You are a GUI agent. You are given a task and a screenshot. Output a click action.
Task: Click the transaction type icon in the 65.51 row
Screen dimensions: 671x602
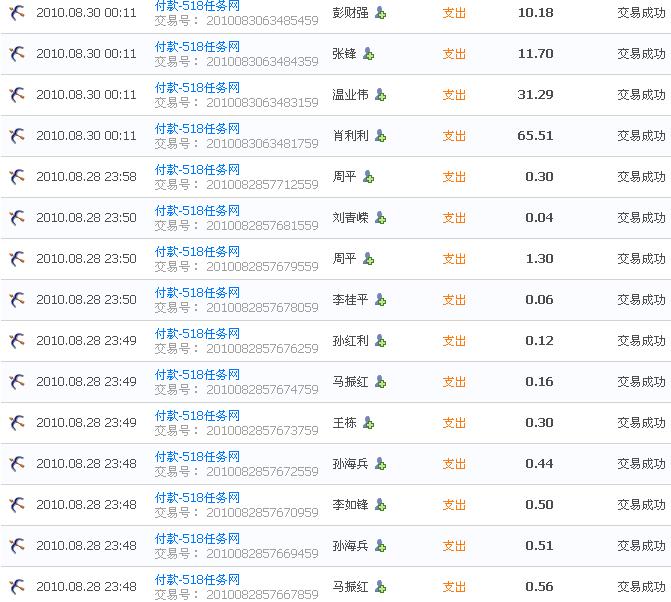(x=17, y=136)
